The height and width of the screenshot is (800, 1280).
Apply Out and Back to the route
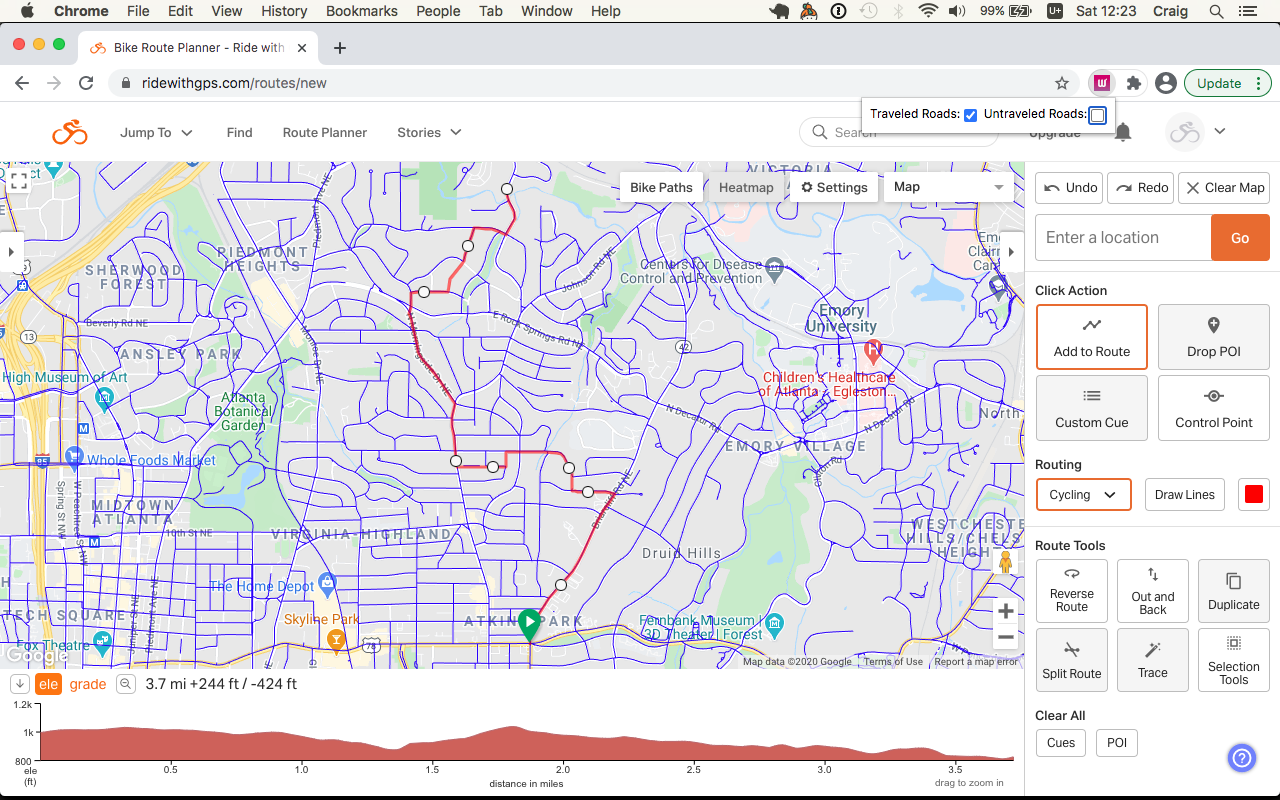(x=1152, y=590)
